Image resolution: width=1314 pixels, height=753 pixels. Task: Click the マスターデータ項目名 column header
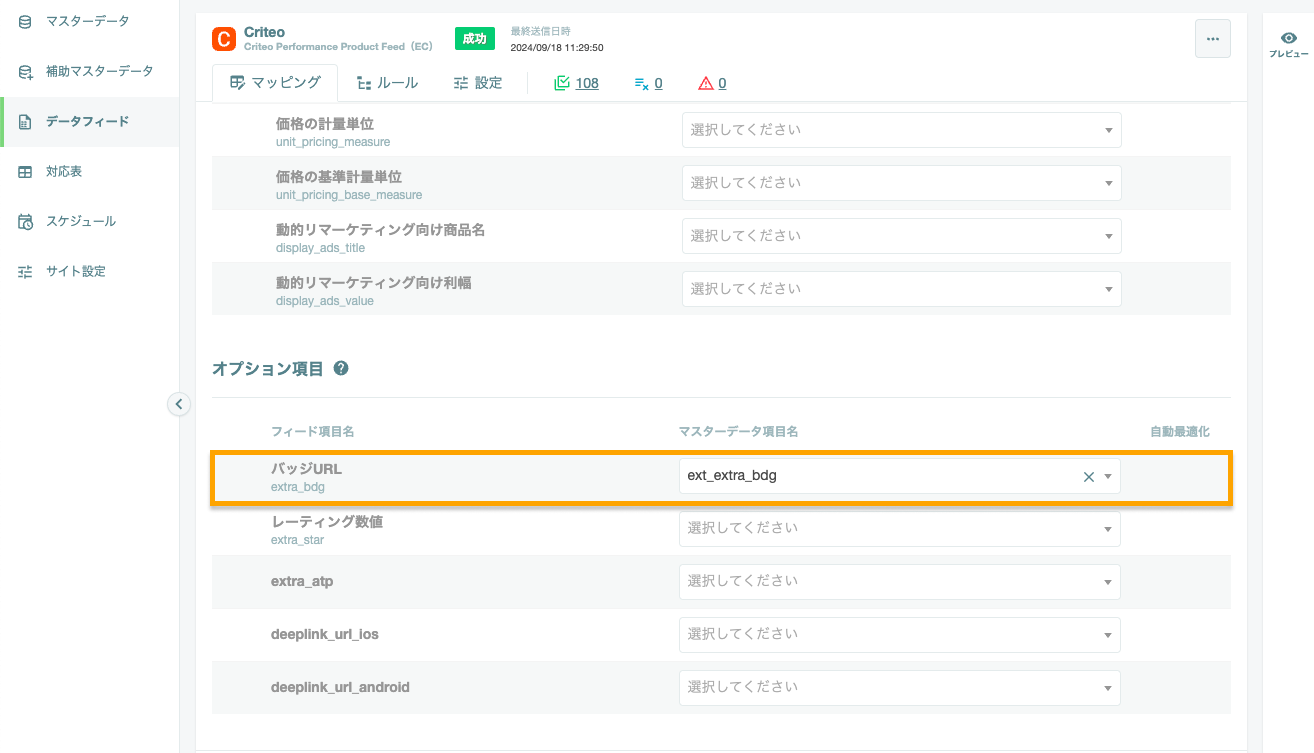[x=738, y=431]
